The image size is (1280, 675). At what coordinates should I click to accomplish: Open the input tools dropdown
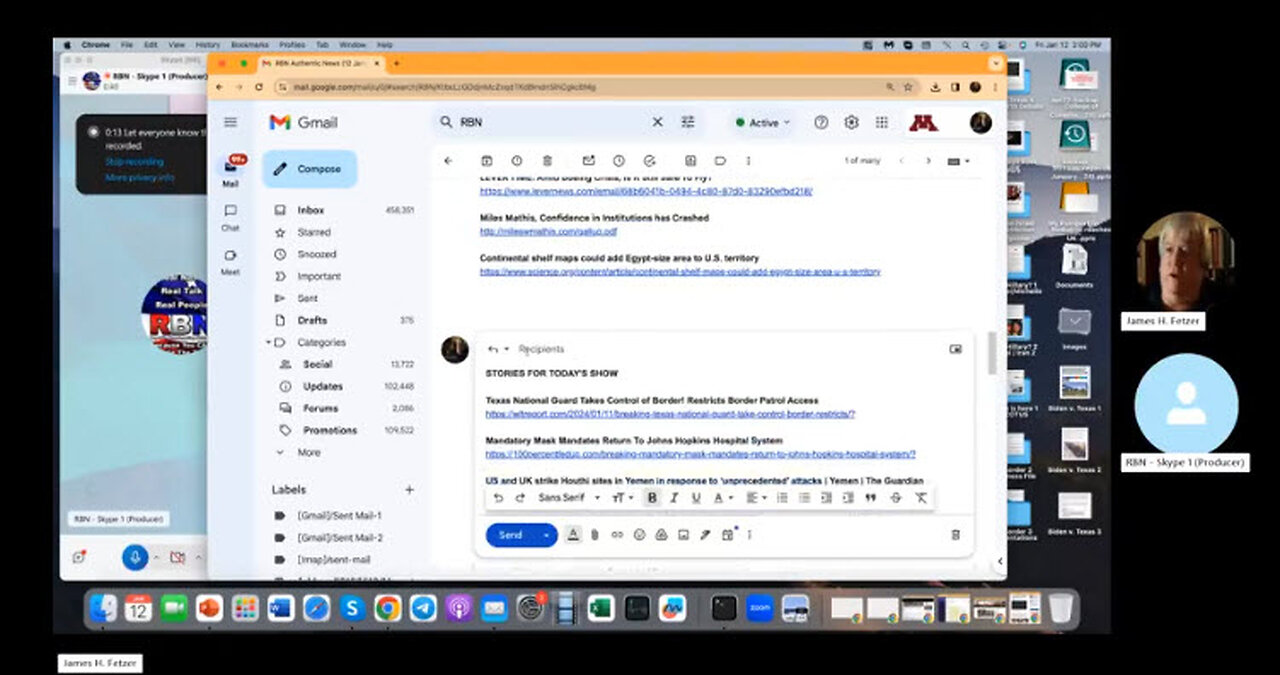[x=958, y=161]
